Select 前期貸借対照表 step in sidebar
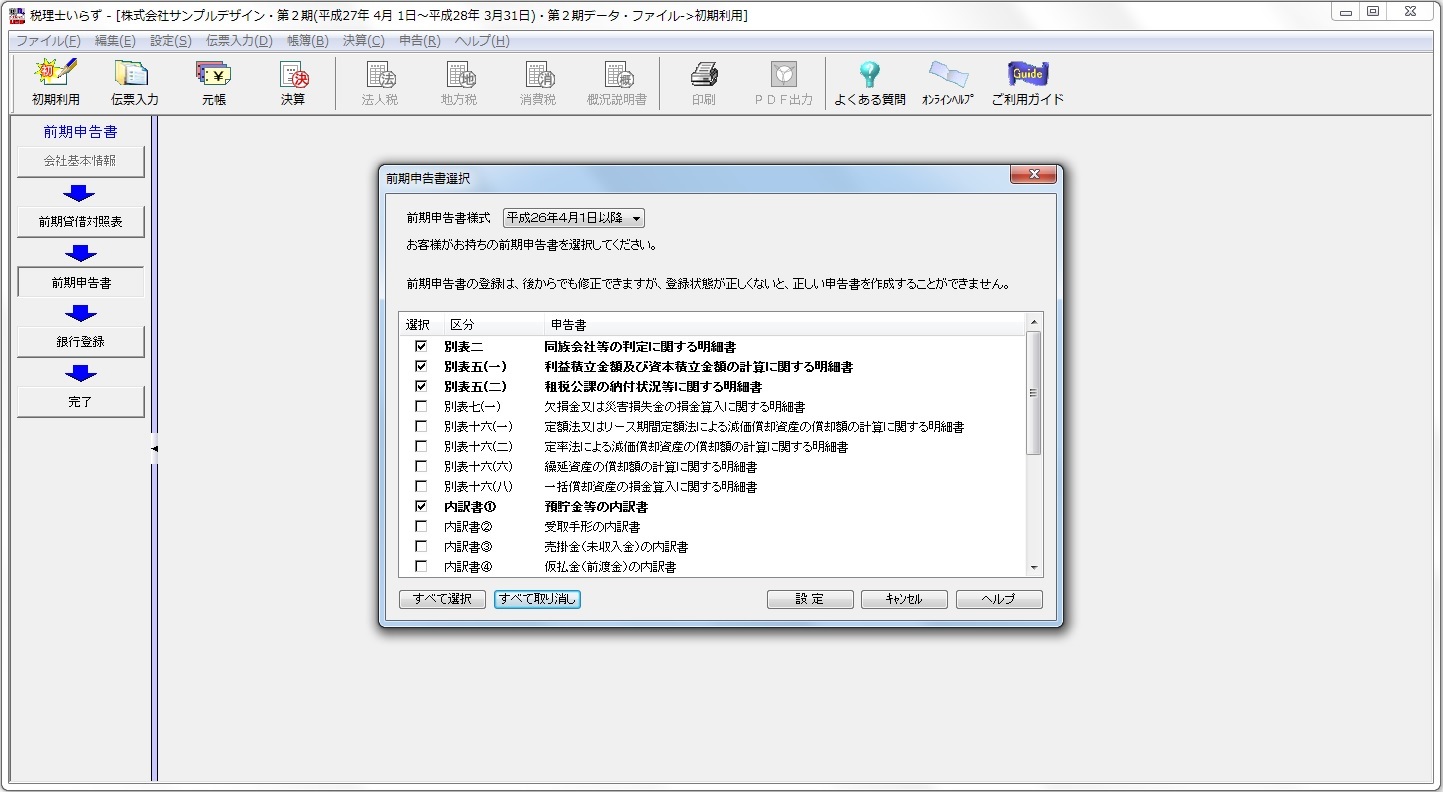Viewport: 1443px width, 792px height. (81, 222)
